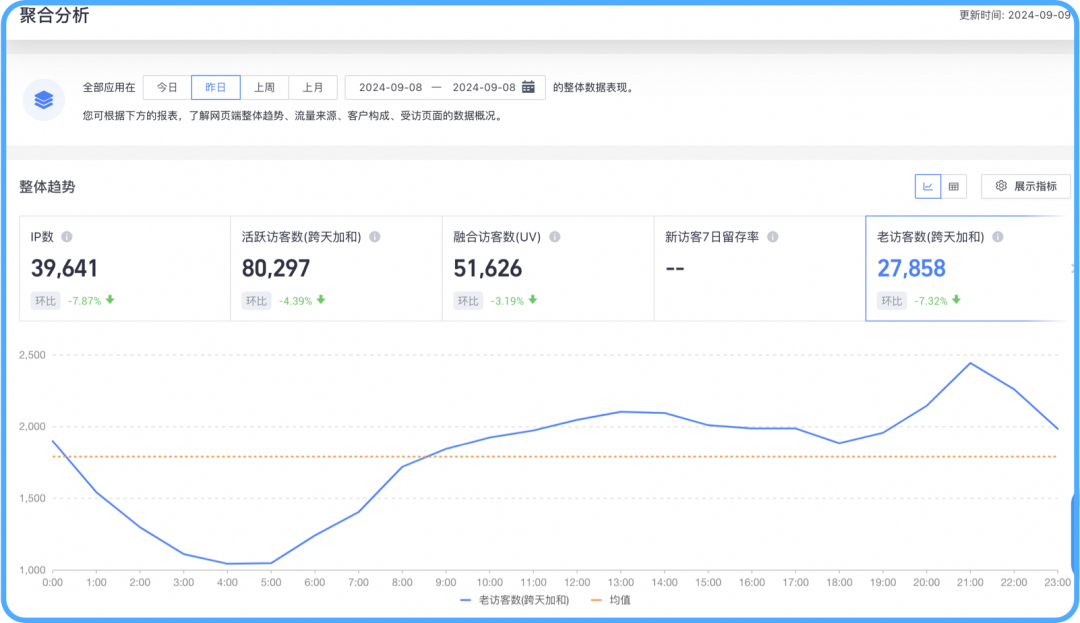Click the blue layers stack icon

[43, 100]
